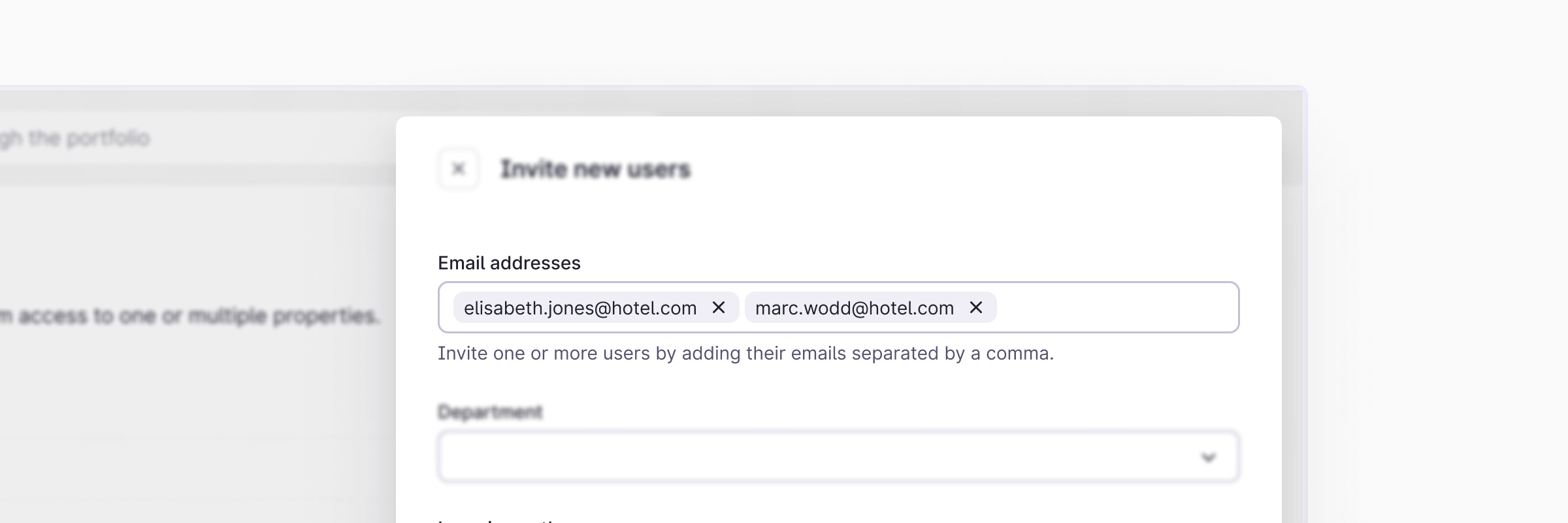Viewport: 1568px width, 523px height.
Task: Select the marc.wodd@hotel.com chip text
Action: pyautogui.click(x=853, y=308)
